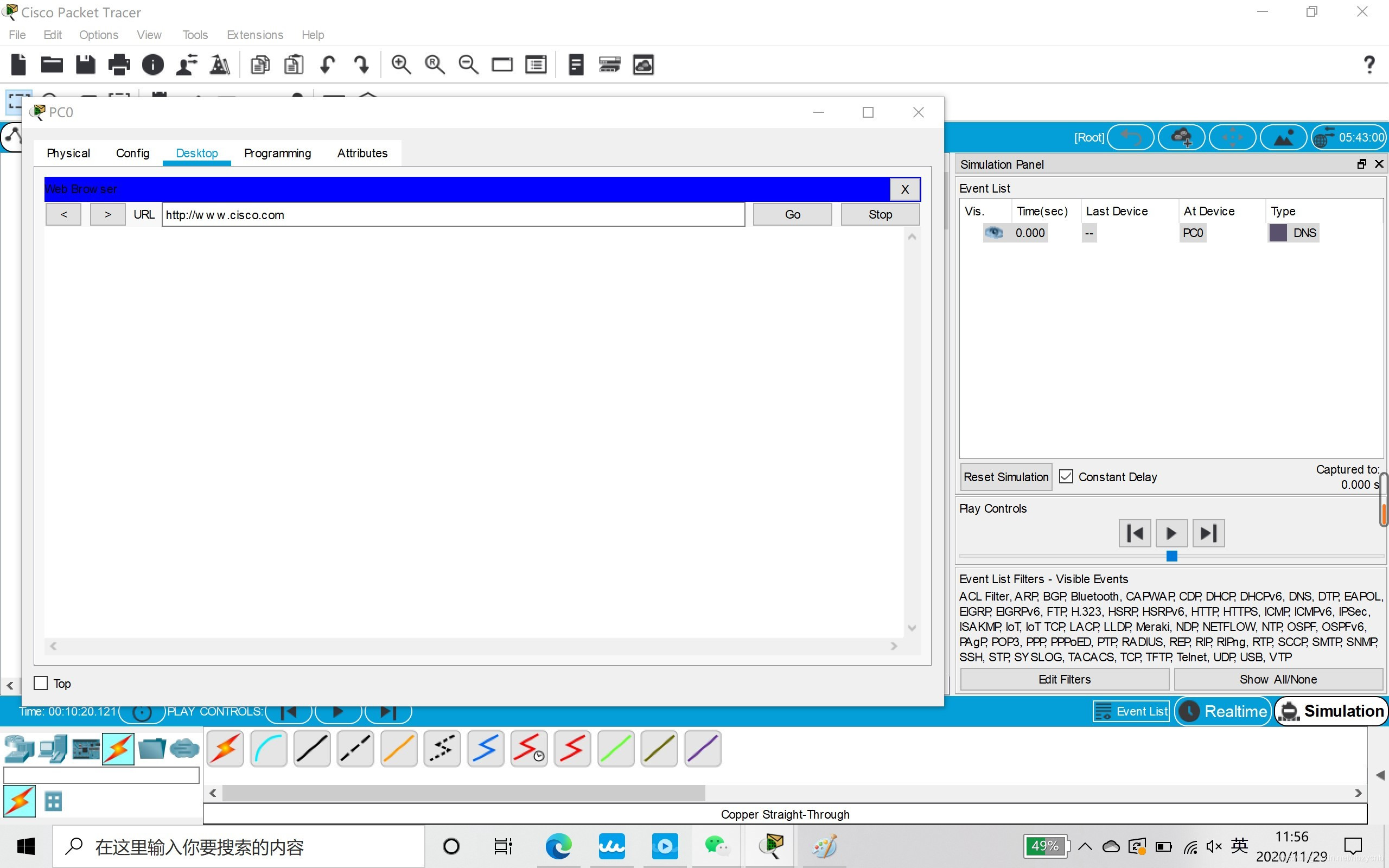Select the Copper Cross-Over dashed cable
1389x868 pixels.
[x=355, y=749]
